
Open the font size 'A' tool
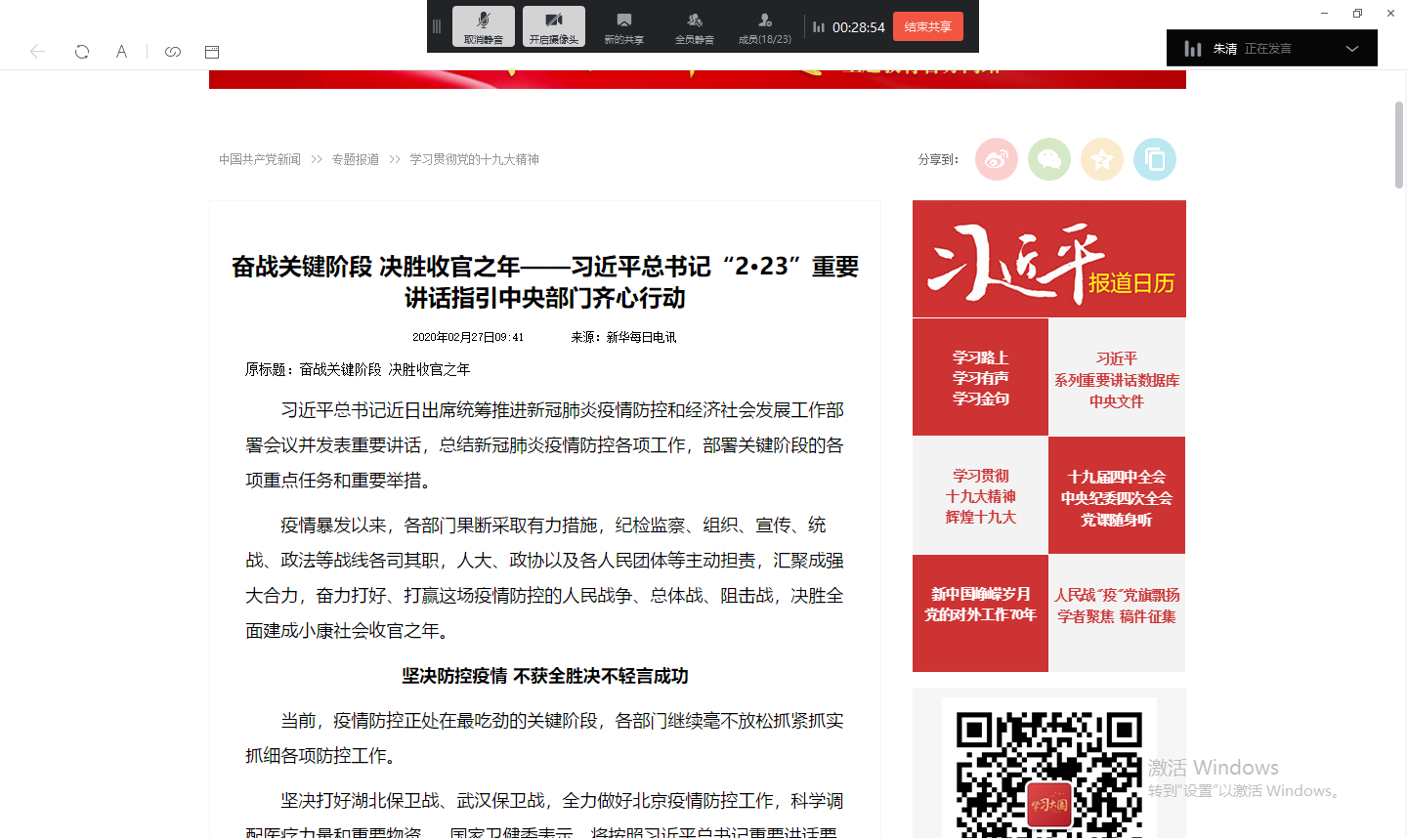point(121,52)
